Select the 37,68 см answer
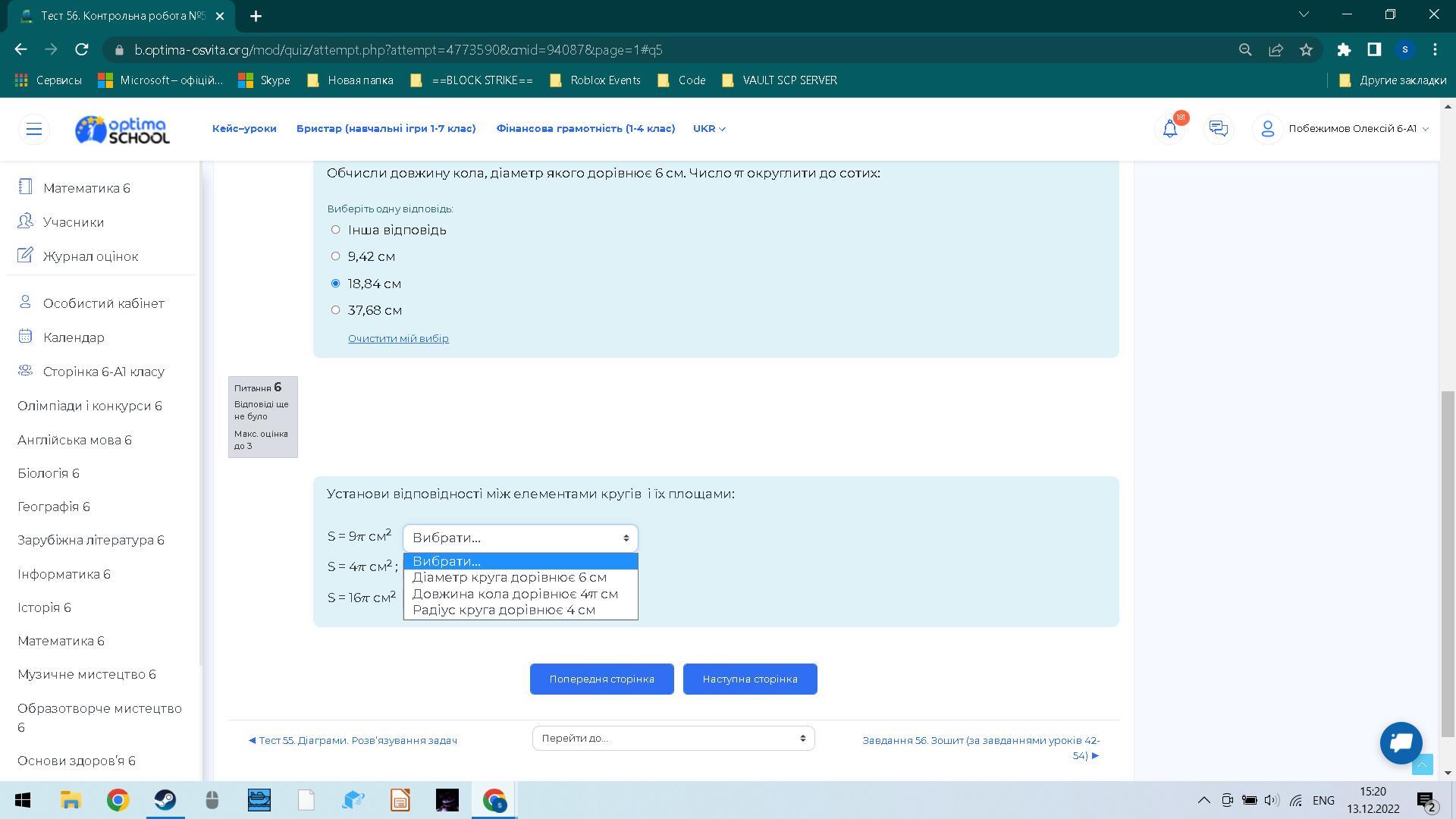 tap(335, 310)
